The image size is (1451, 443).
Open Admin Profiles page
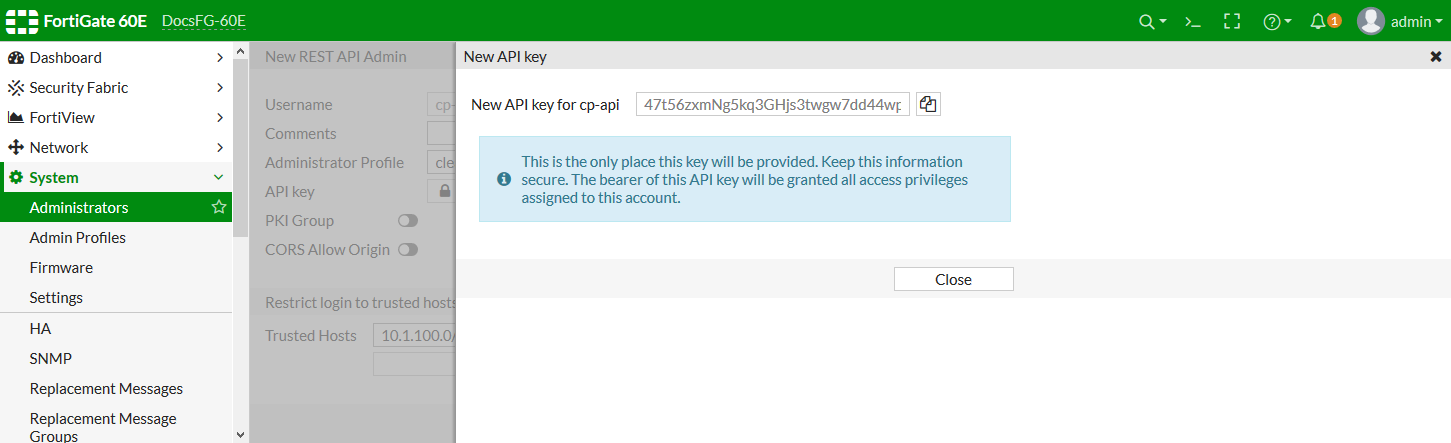coord(78,238)
